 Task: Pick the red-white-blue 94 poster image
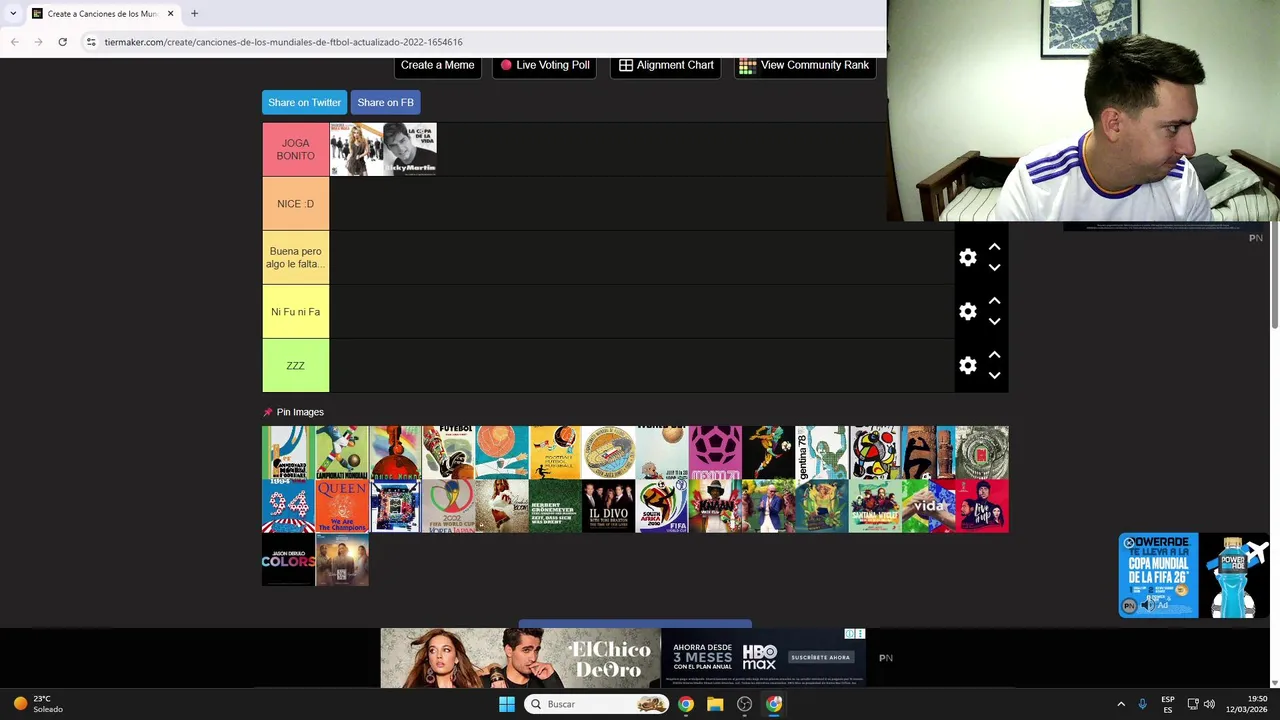(288, 506)
